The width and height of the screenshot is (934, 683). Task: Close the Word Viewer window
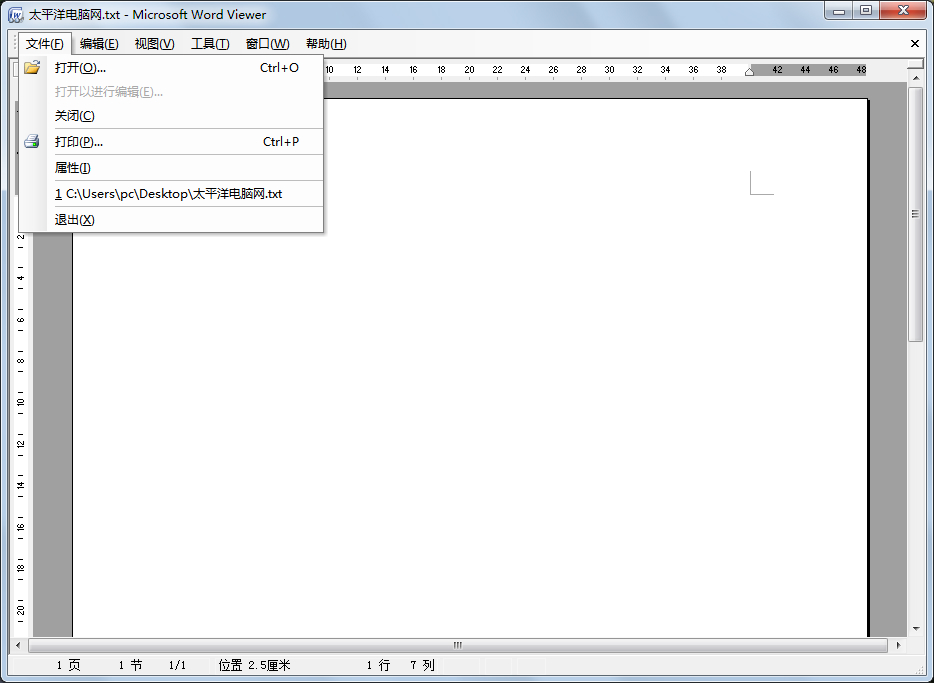pyautogui.click(x=904, y=11)
